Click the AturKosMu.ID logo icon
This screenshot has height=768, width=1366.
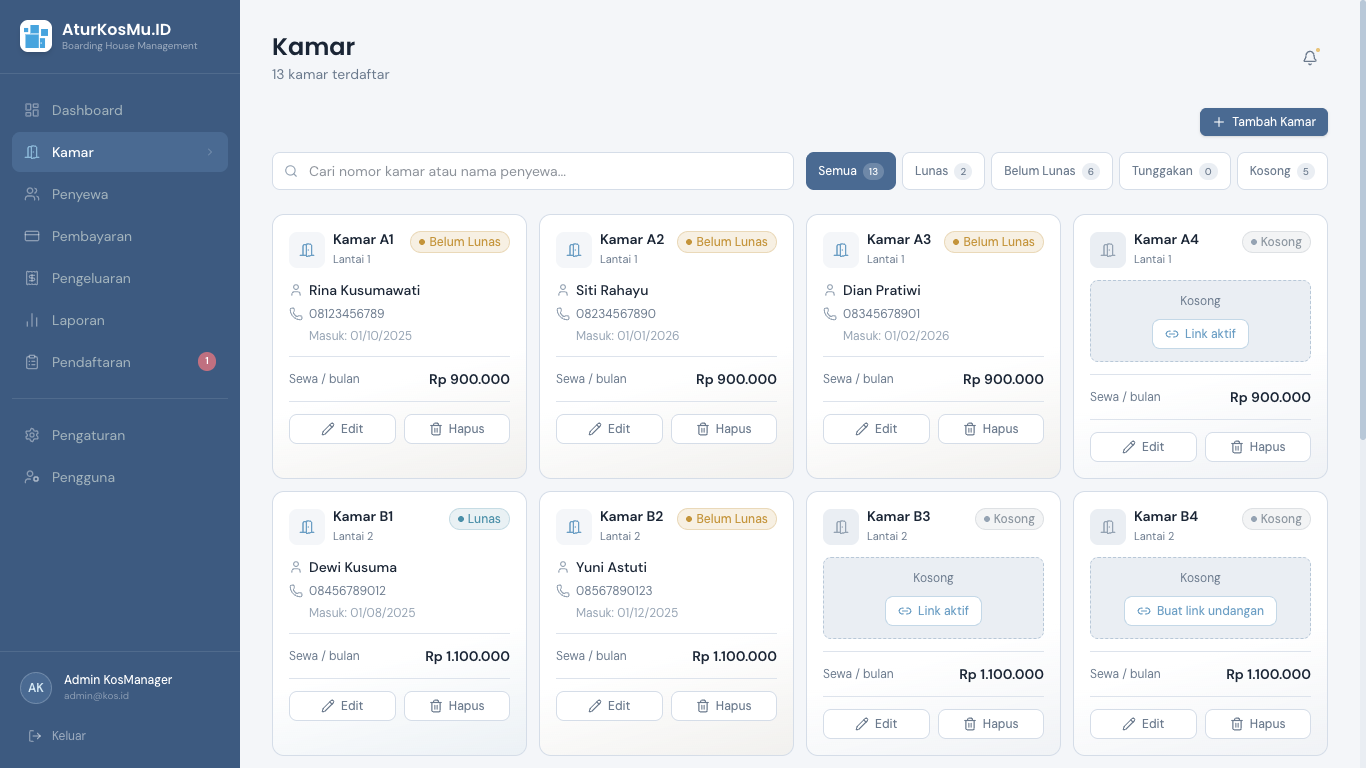(x=36, y=36)
